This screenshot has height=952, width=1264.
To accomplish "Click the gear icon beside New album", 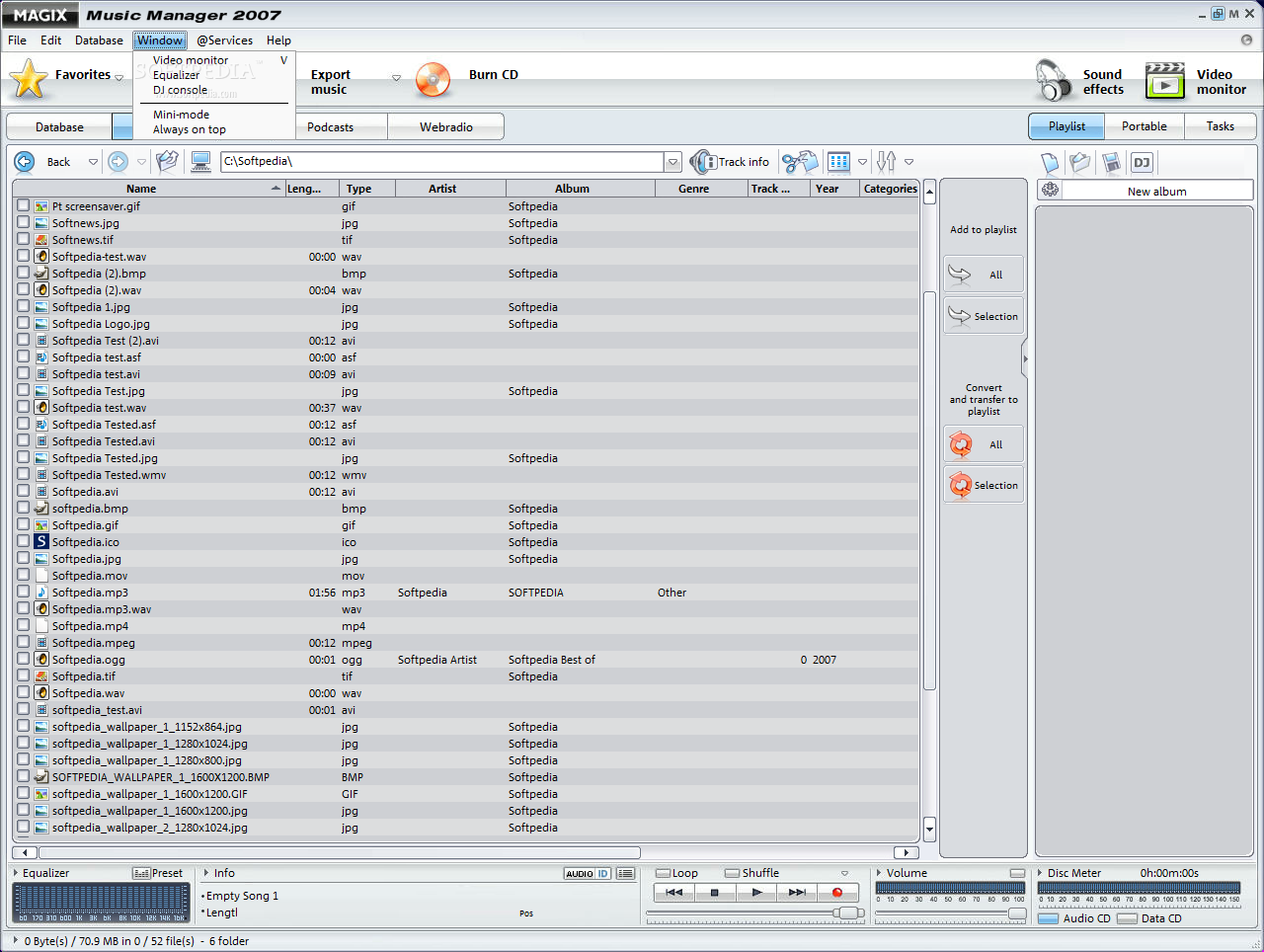I will point(1050,190).
